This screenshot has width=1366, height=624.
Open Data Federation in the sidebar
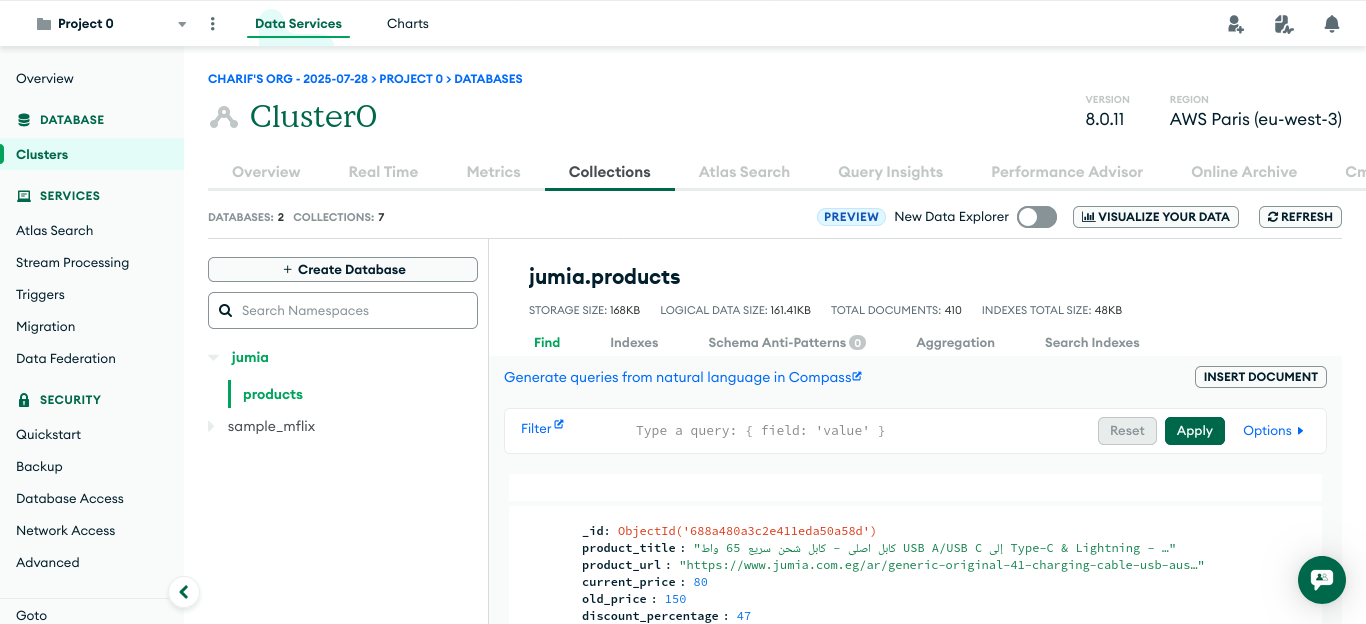(66, 359)
